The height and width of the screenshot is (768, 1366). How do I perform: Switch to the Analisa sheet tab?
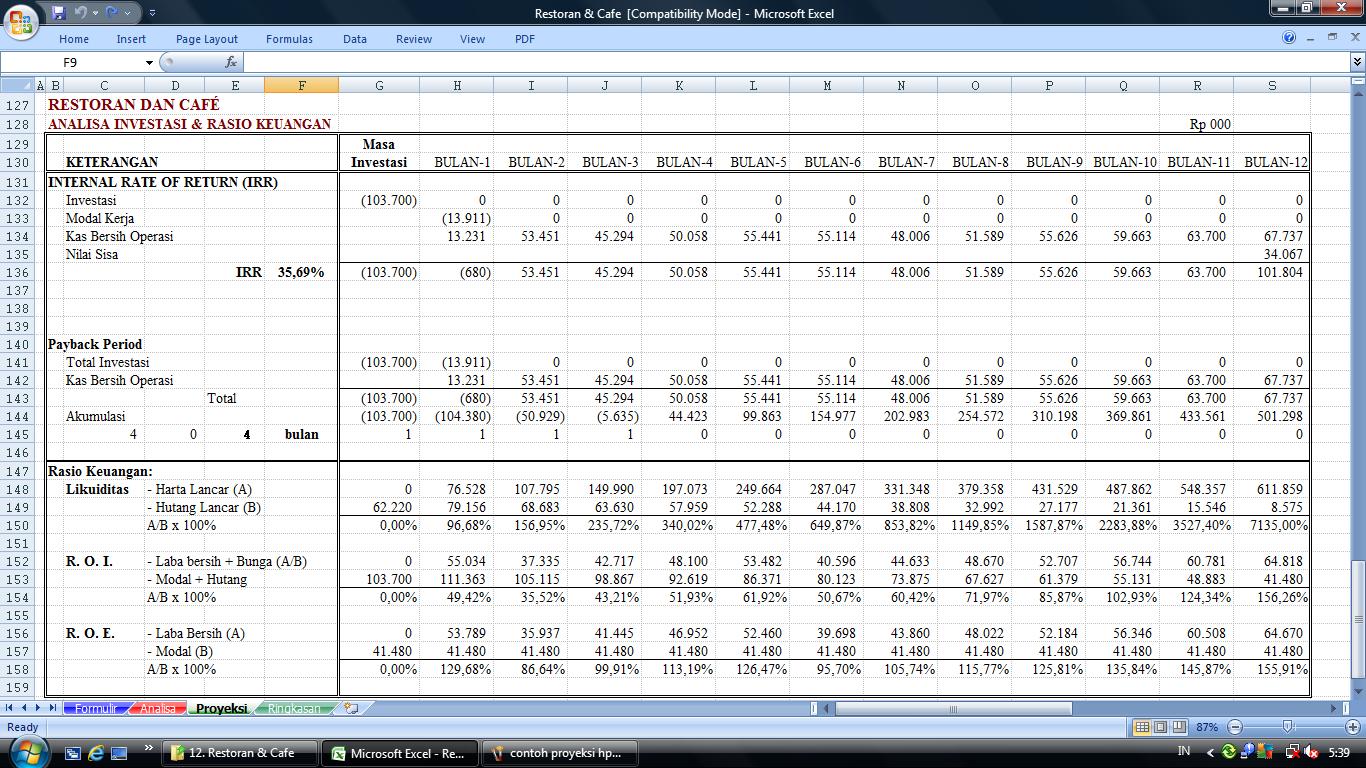158,708
